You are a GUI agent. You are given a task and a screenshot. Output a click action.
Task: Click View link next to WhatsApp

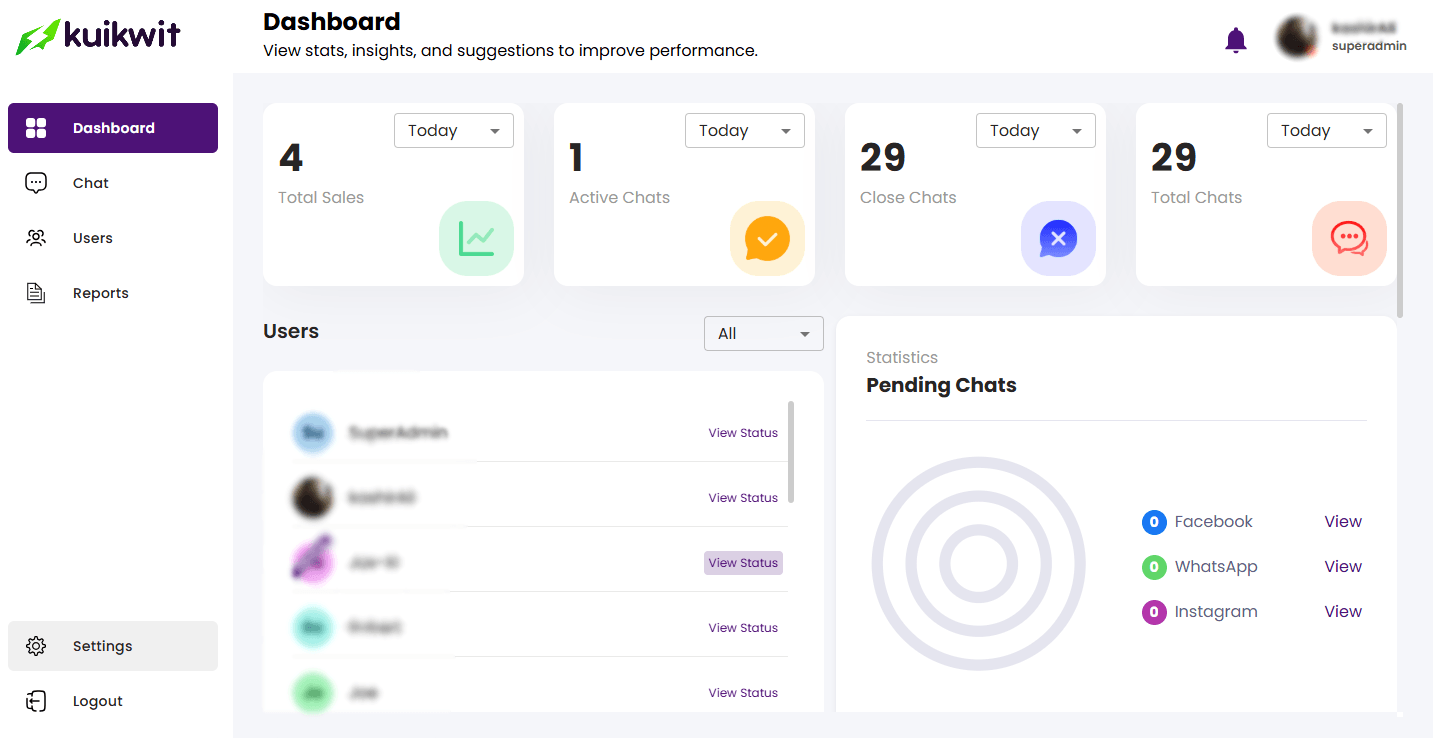click(1342, 567)
